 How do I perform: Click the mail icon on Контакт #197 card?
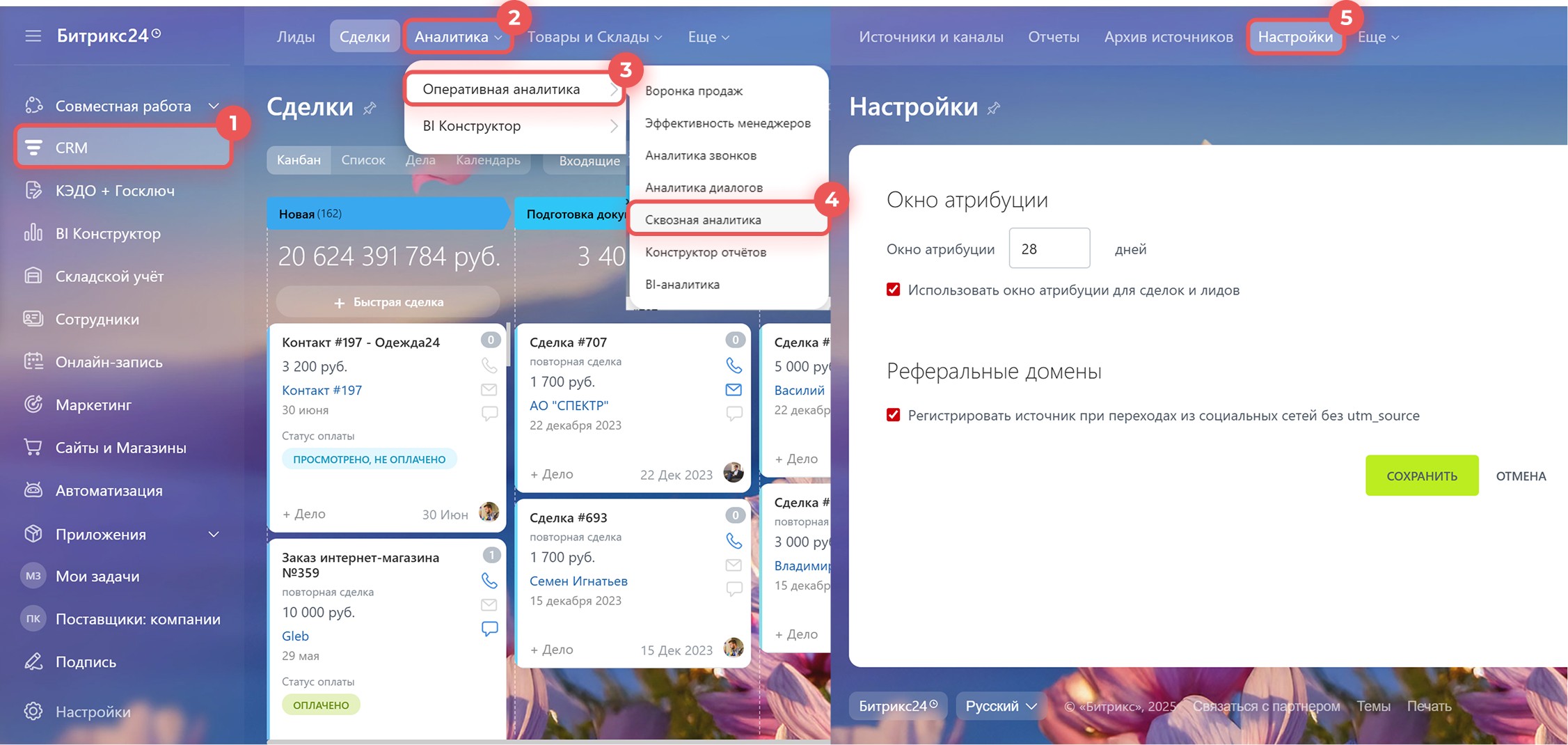tap(489, 389)
